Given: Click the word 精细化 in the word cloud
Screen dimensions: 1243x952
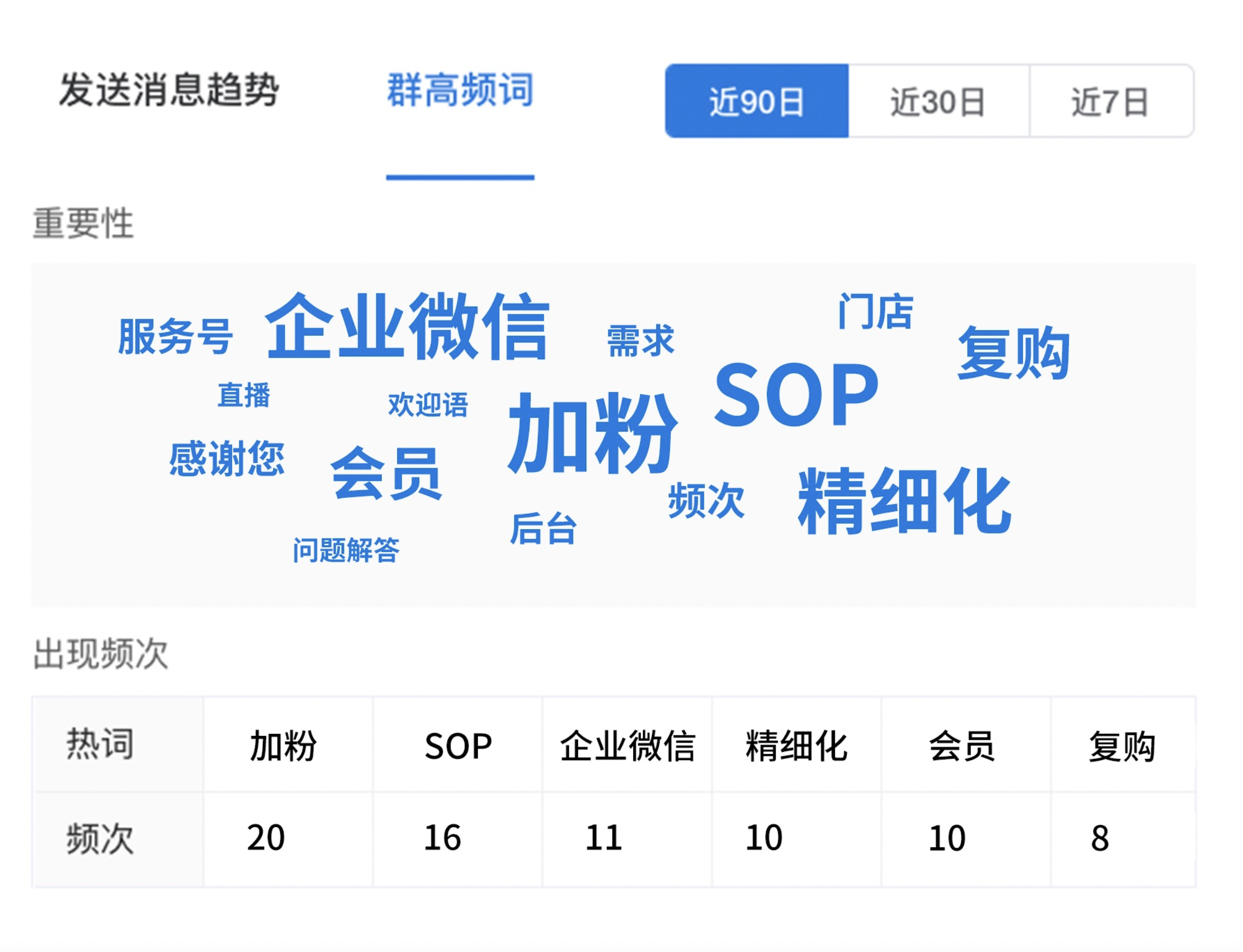Looking at the screenshot, I should click(x=905, y=501).
